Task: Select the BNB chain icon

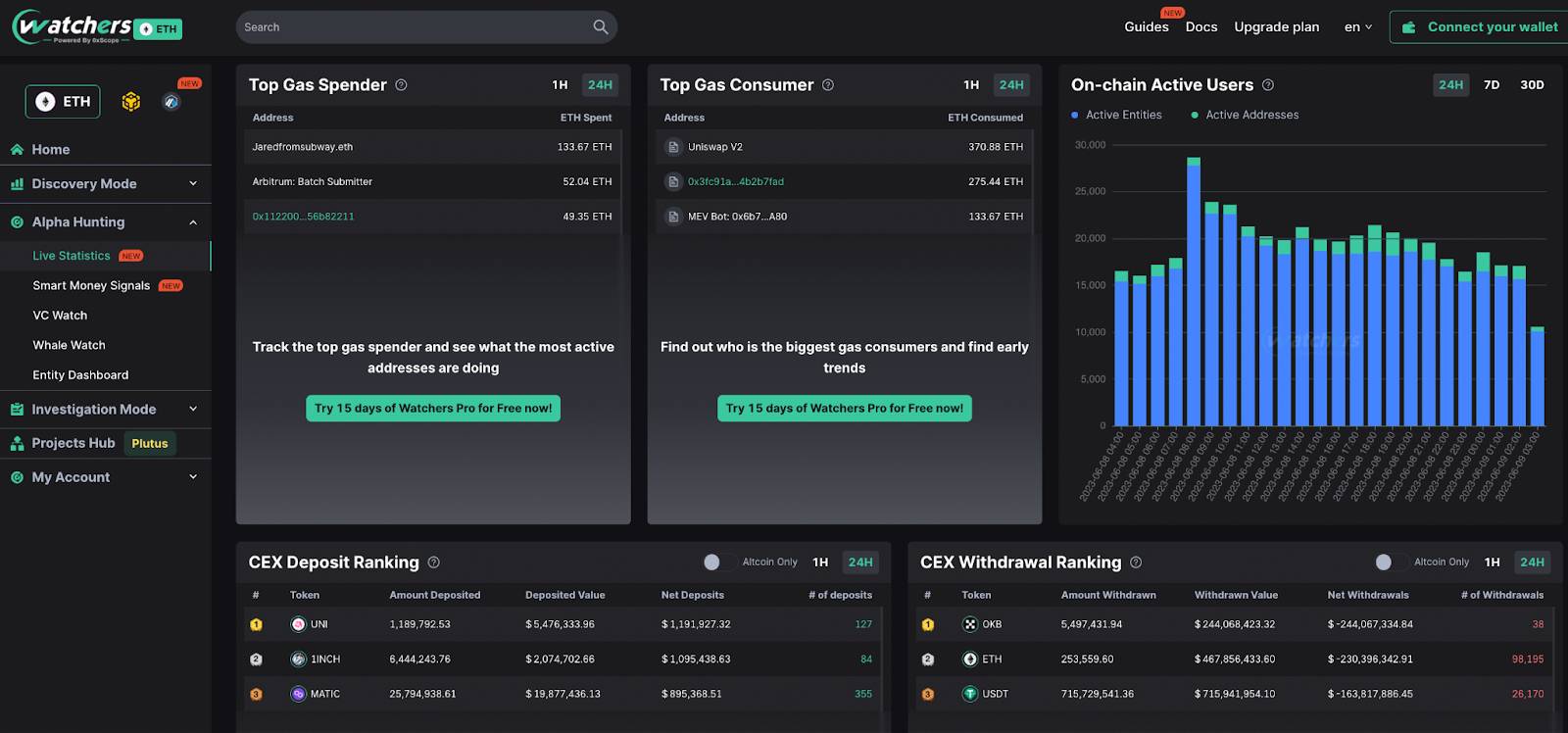Action: pos(131,101)
